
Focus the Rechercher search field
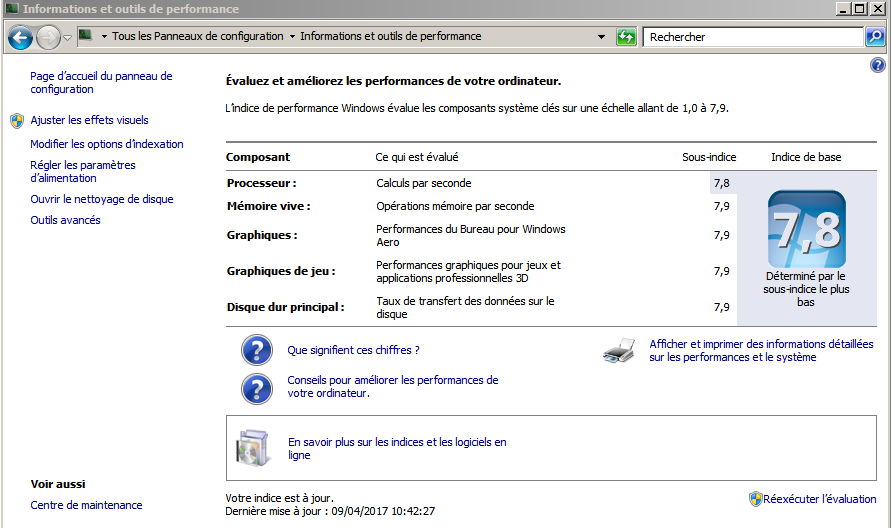(753, 37)
